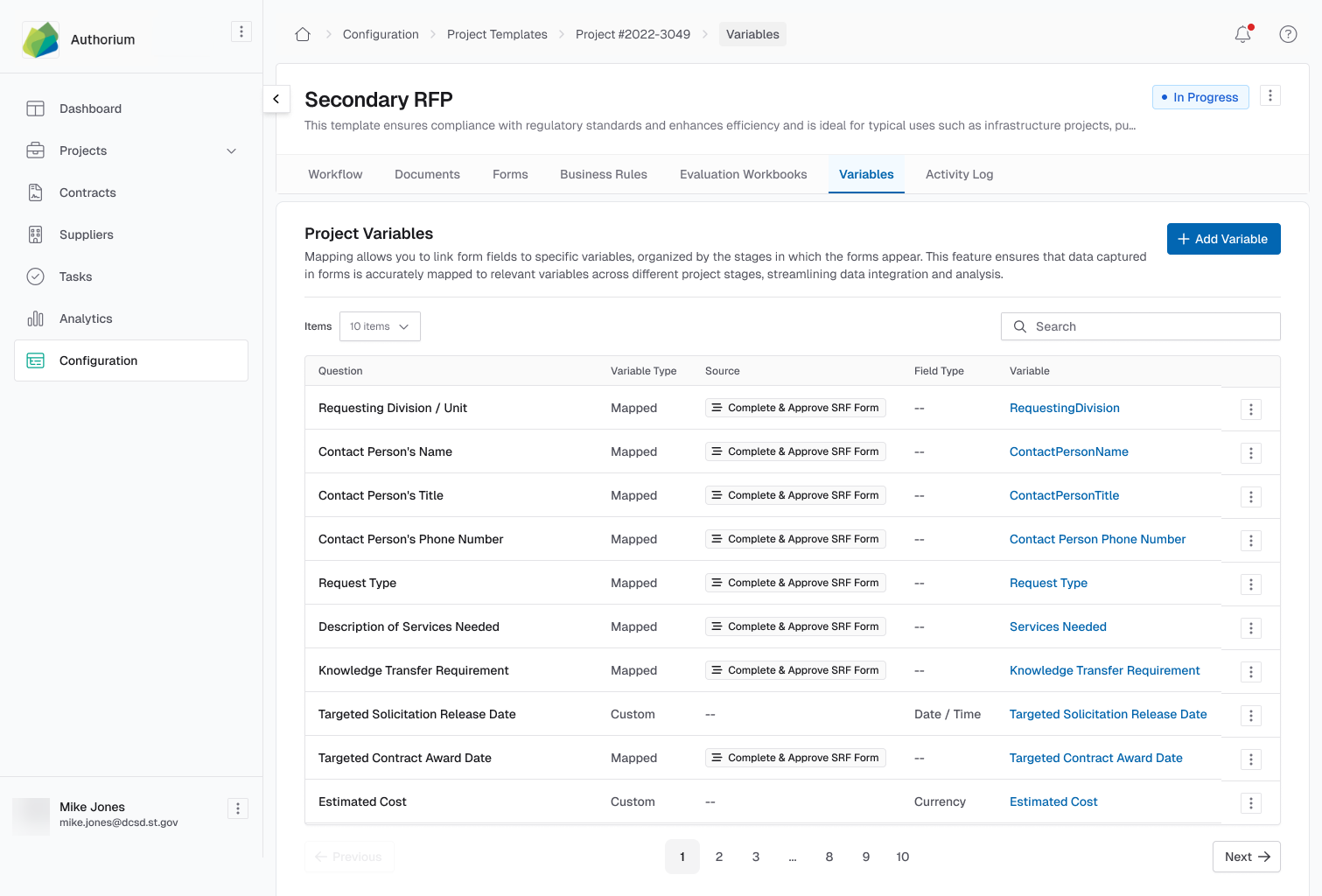Open row actions for Estimated Cost
This screenshot has height=896, width=1322.
click(1250, 802)
